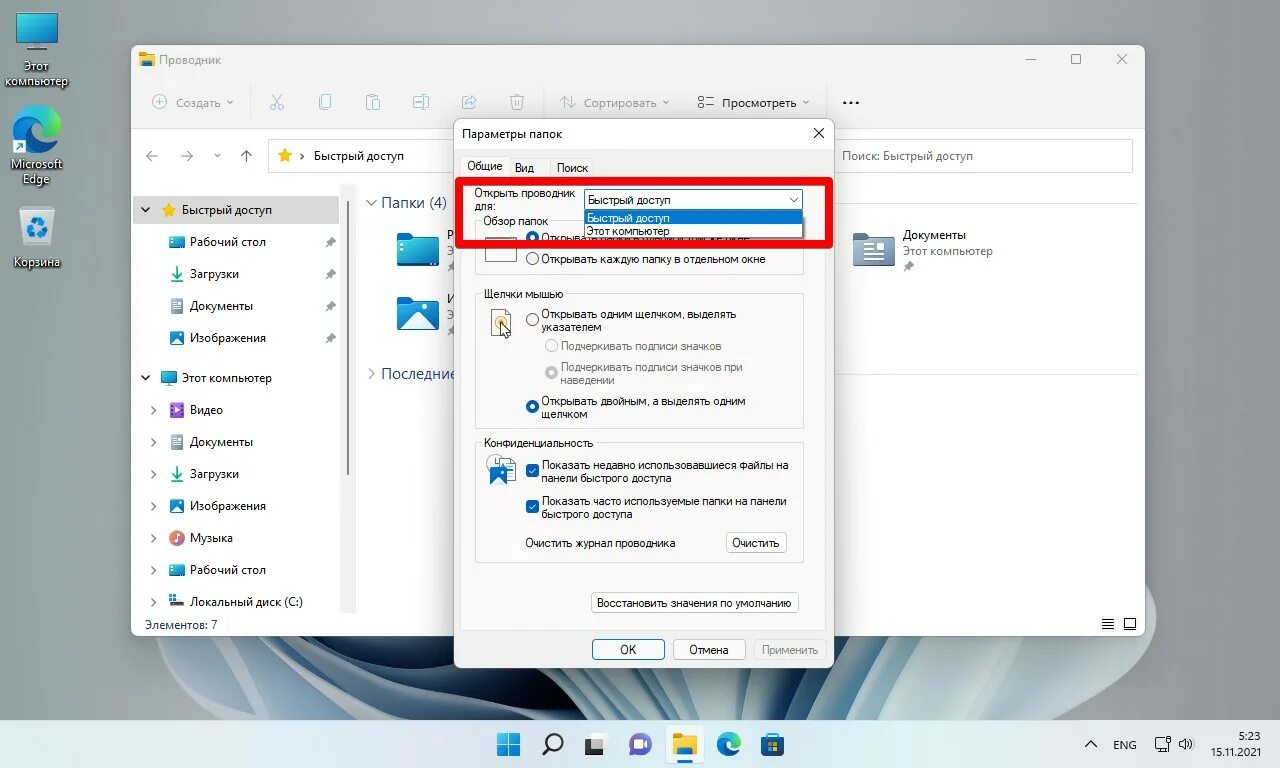Switch to details view icon in status bar
The image size is (1280, 768).
click(1108, 624)
